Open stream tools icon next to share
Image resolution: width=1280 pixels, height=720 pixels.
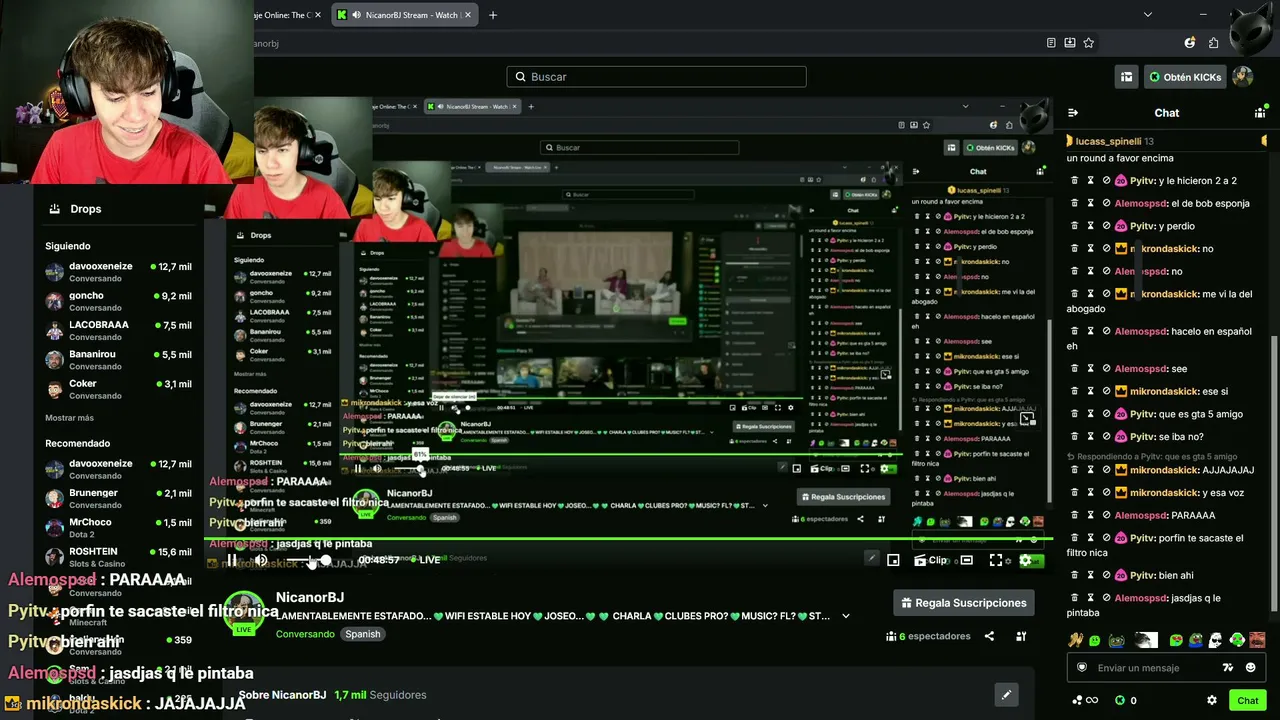click(x=1021, y=636)
